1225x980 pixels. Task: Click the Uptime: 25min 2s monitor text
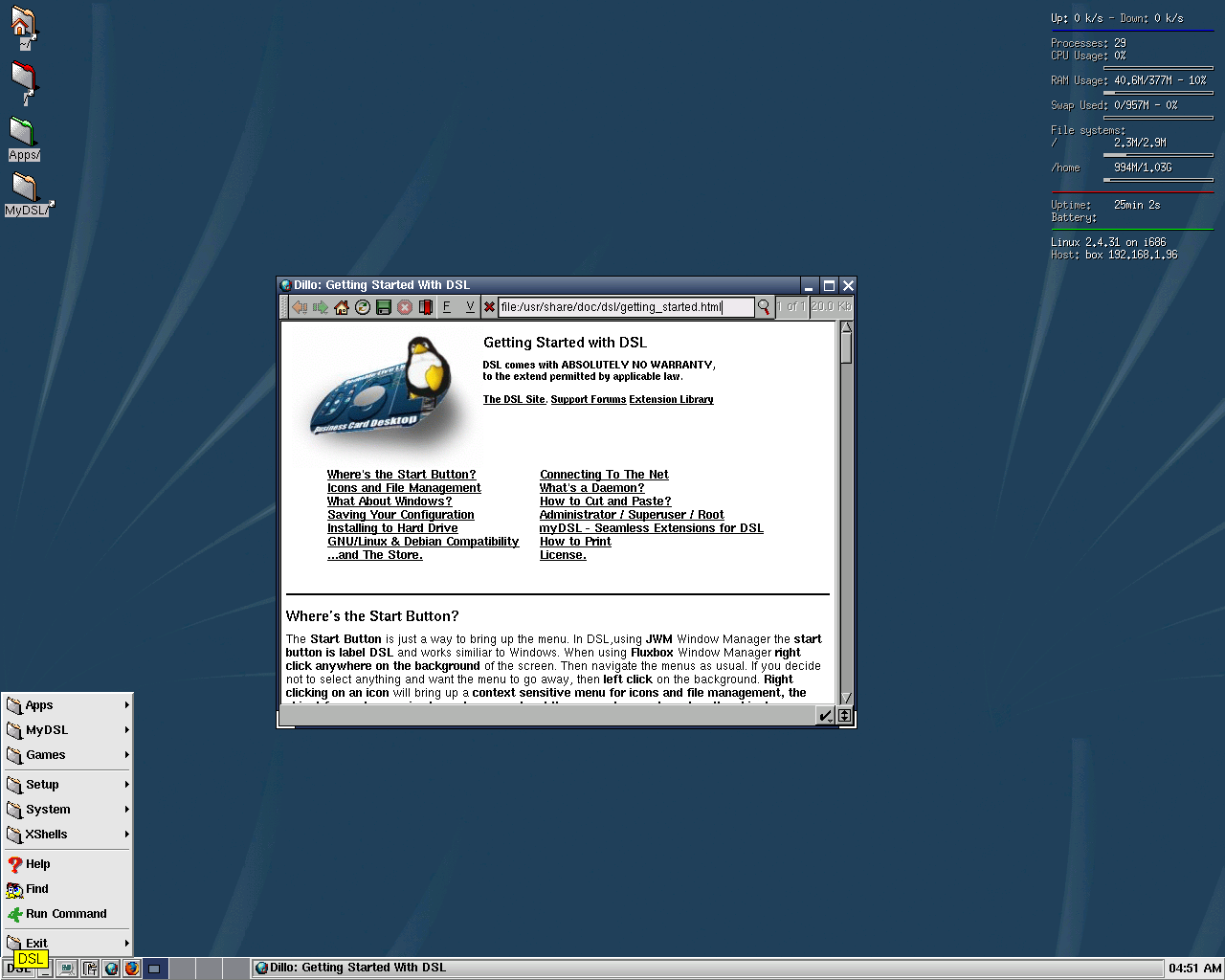pos(1105,205)
